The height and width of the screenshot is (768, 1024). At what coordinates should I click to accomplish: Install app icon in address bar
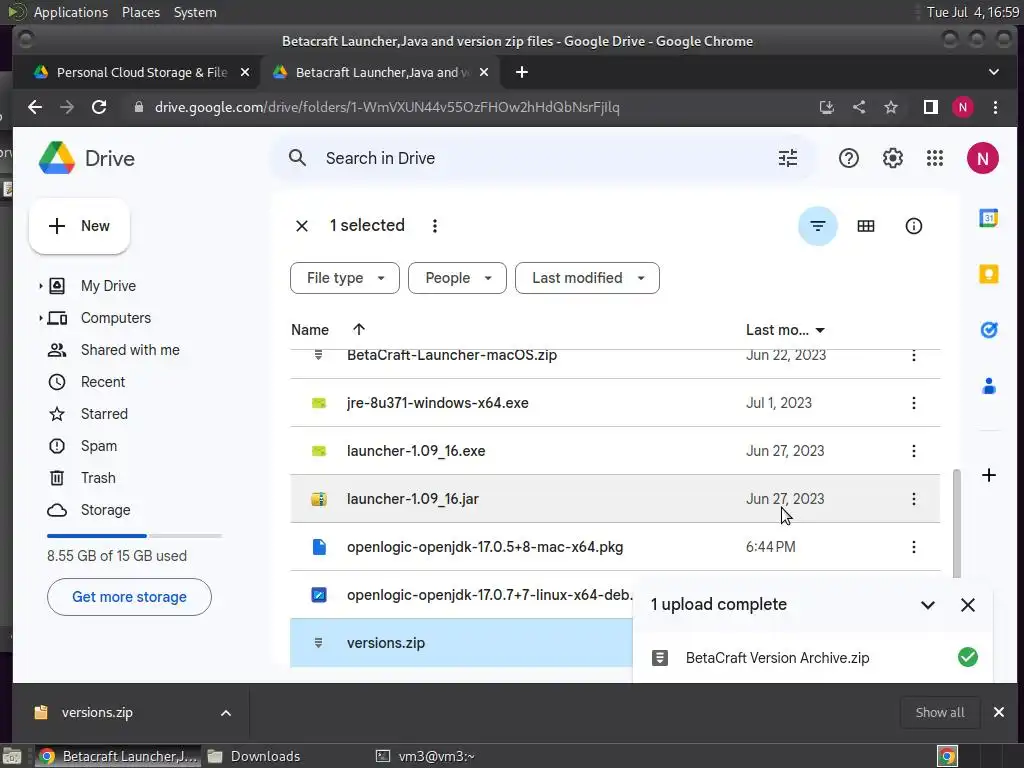tap(827, 107)
